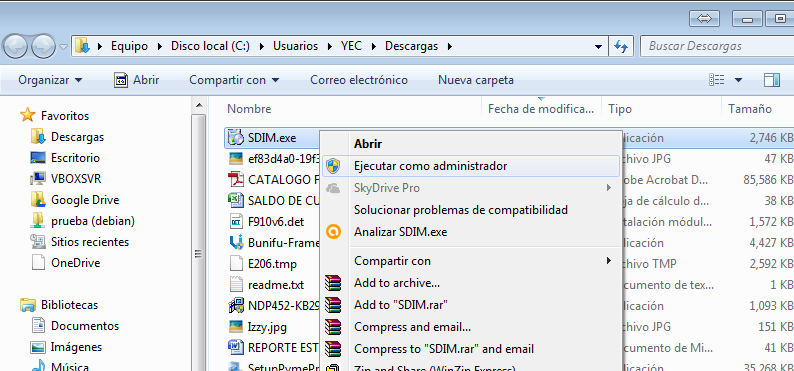Open the Organizar dropdown menu

(50, 80)
